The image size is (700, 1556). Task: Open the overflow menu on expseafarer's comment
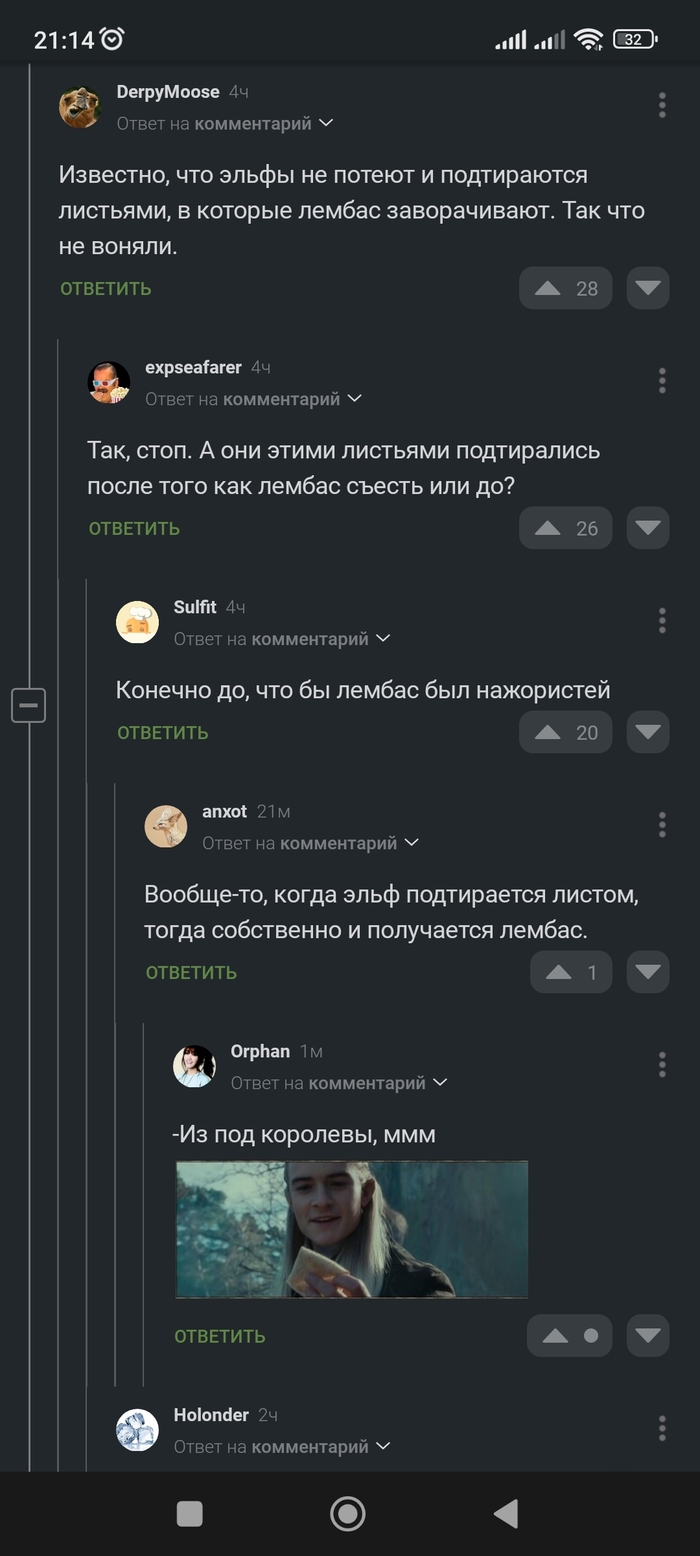point(661,380)
